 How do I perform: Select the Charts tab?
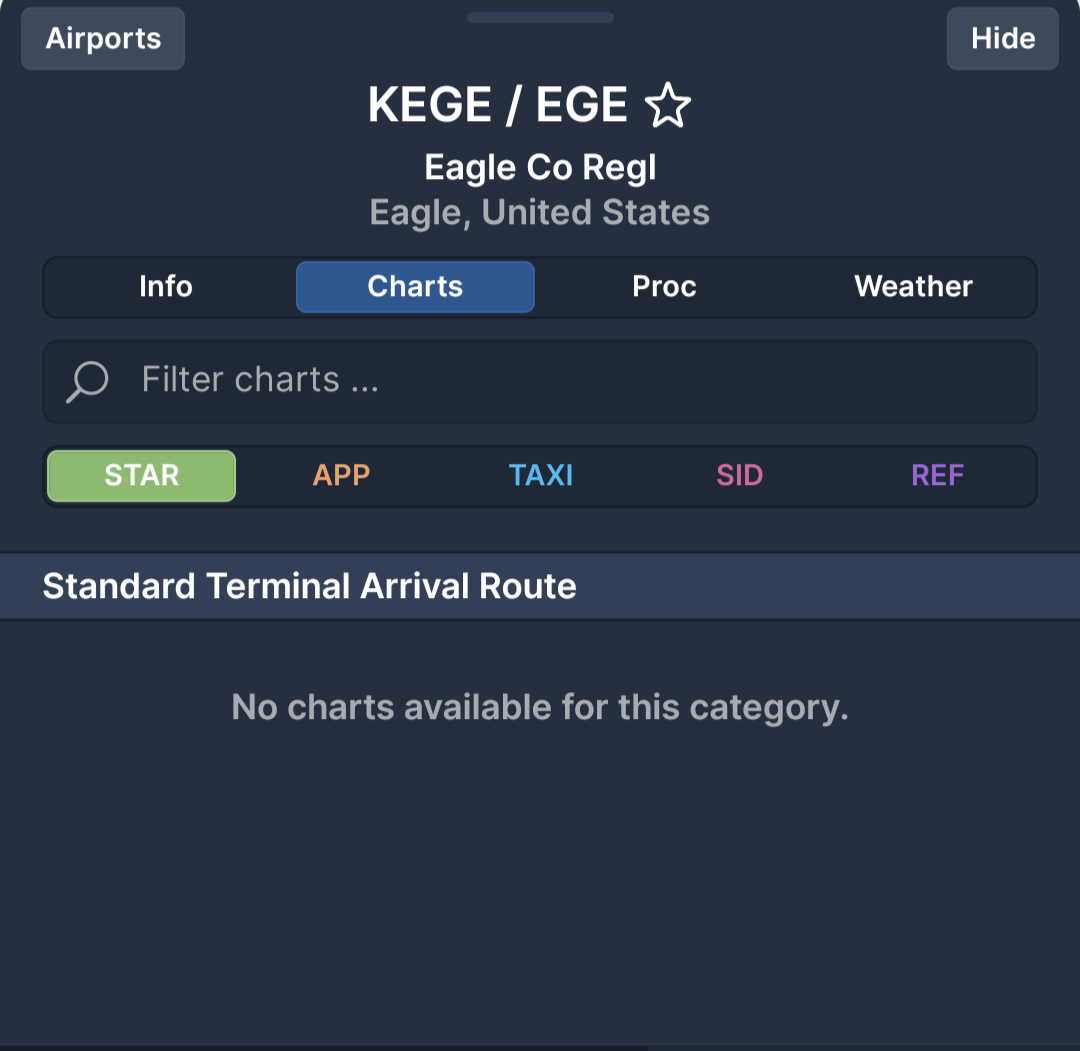pos(415,287)
